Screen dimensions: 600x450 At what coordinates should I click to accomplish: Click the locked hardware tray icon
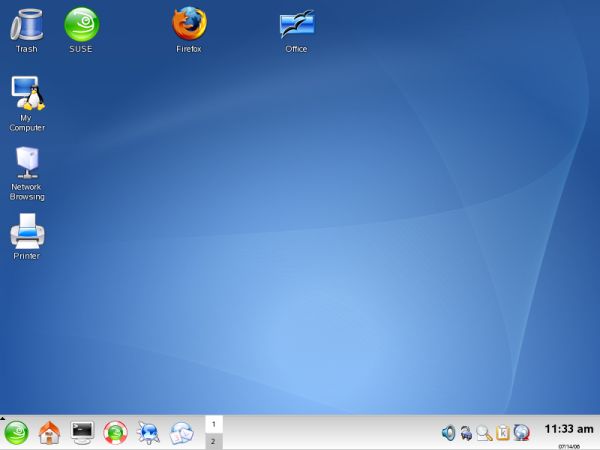coord(466,433)
